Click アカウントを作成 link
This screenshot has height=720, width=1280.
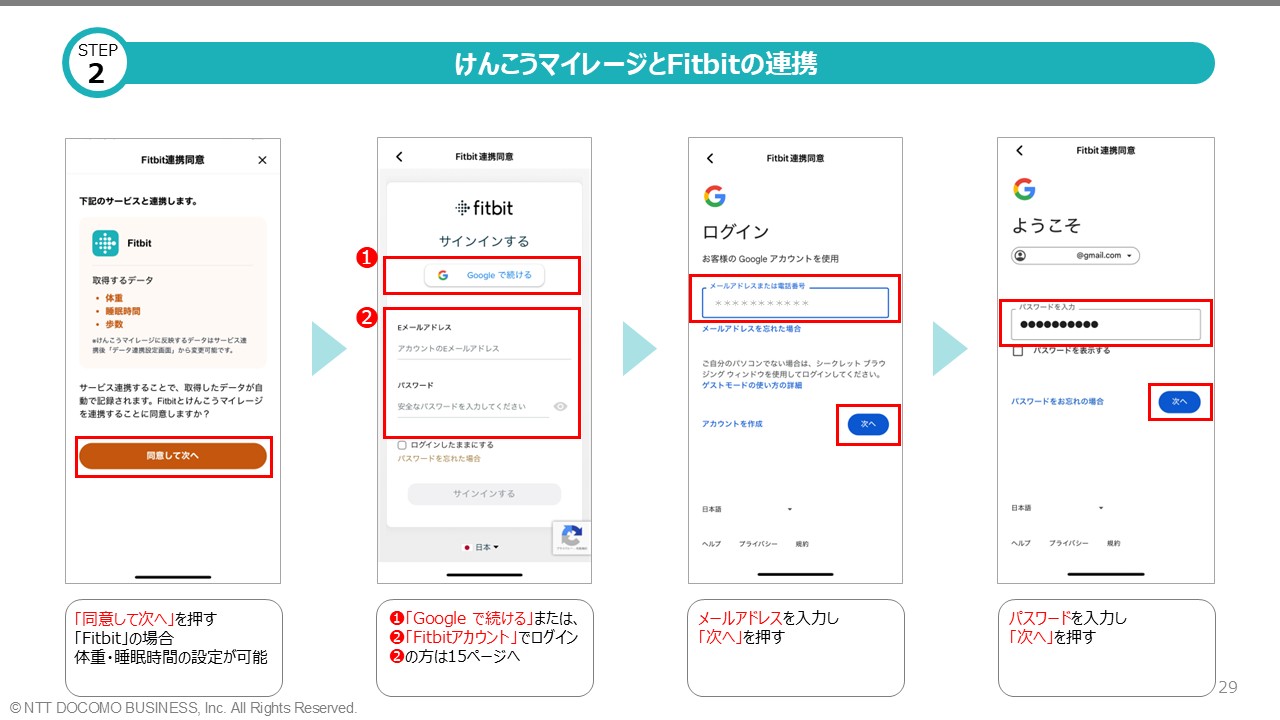click(x=732, y=424)
